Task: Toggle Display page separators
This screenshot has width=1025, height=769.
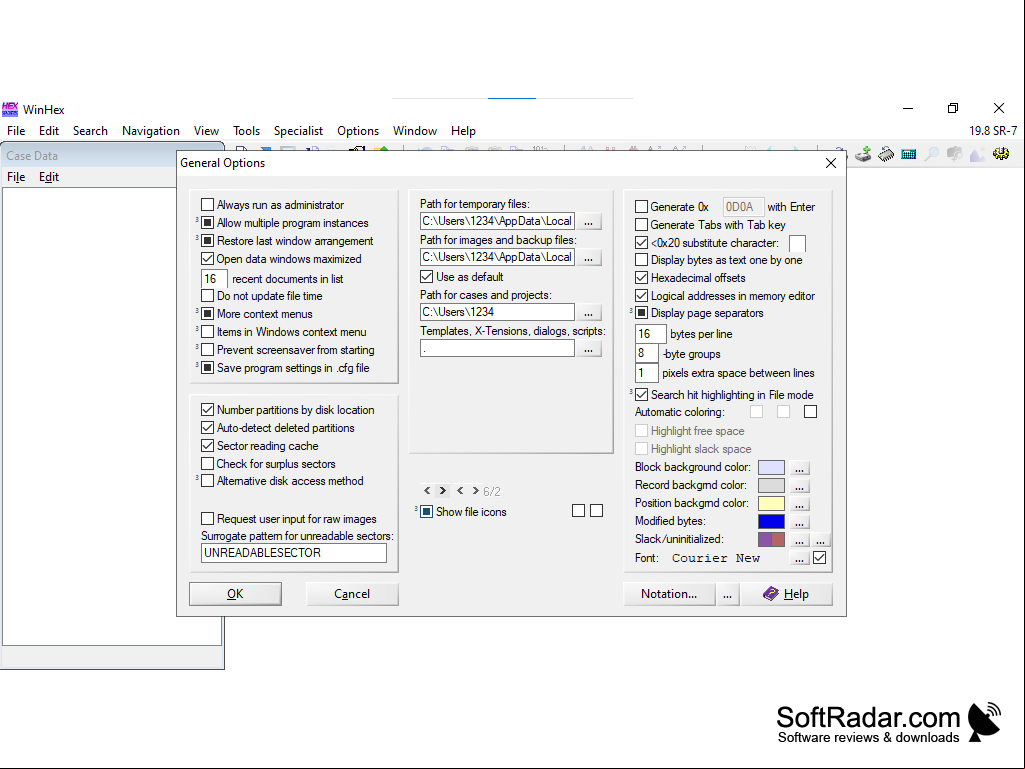Action: pyautogui.click(x=641, y=313)
